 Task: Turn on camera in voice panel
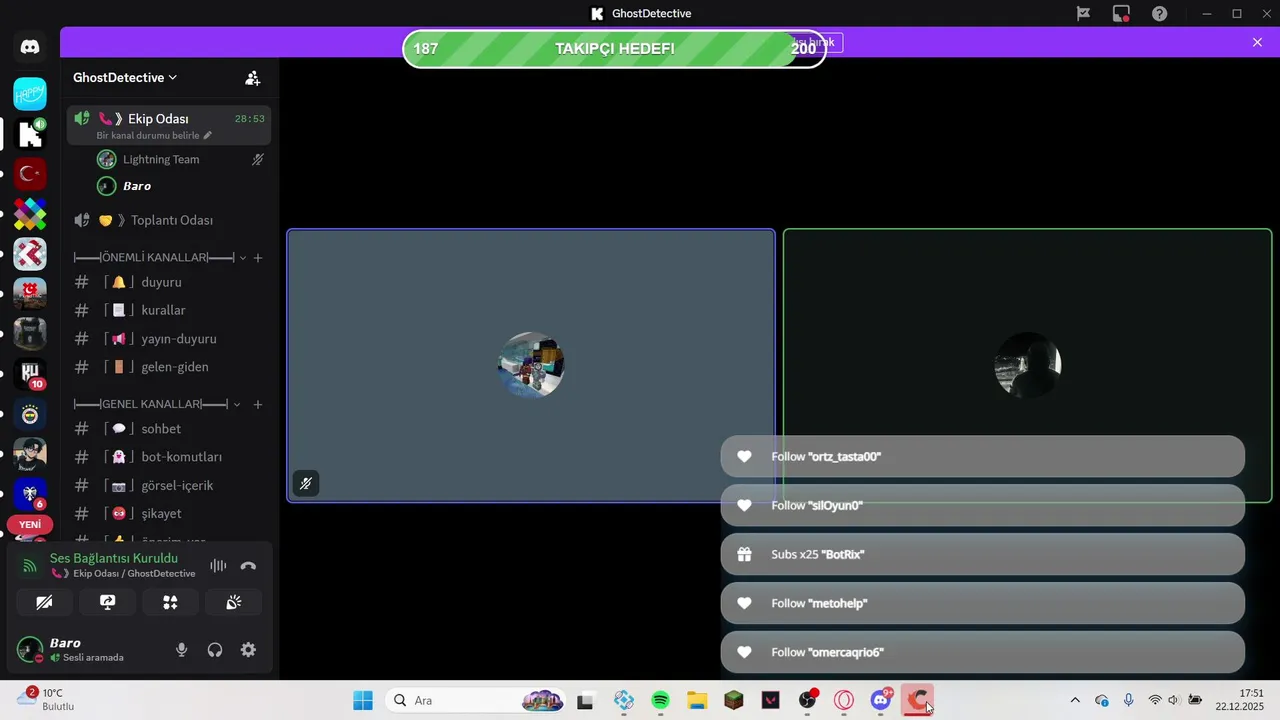click(x=44, y=602)
